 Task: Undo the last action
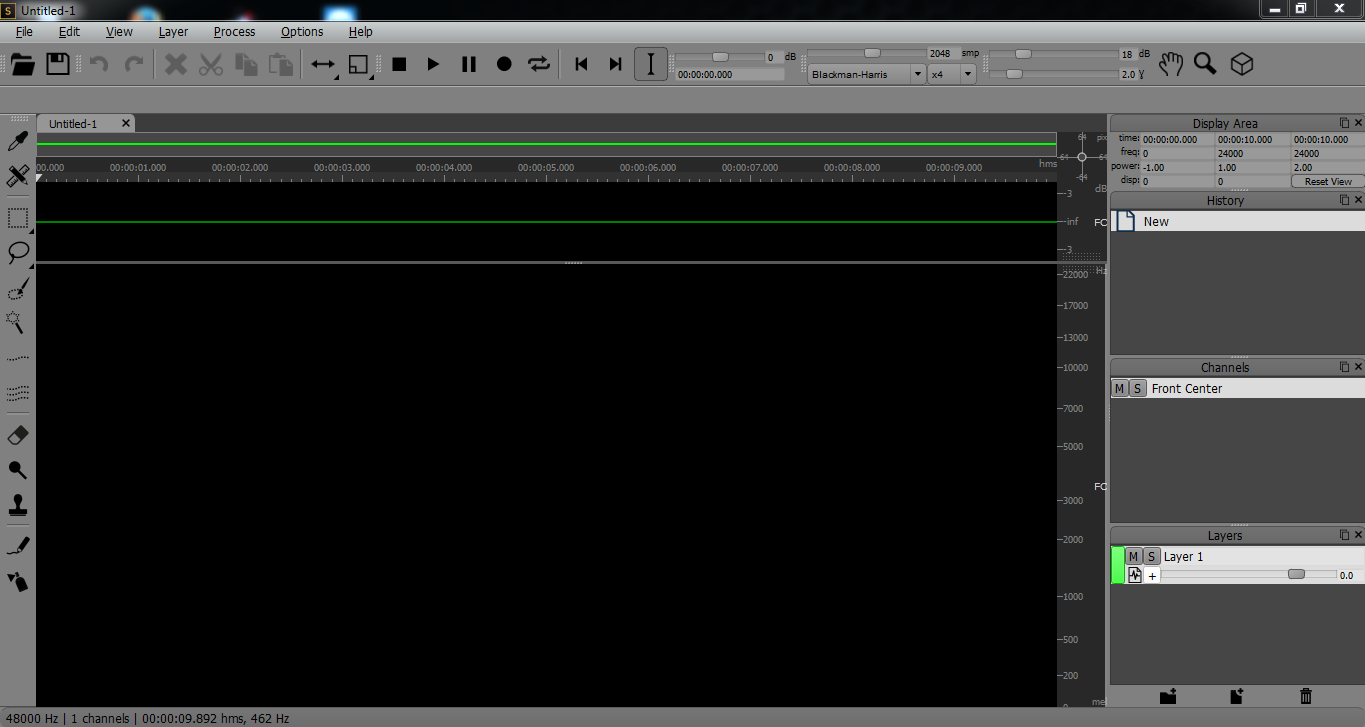[x=98, y=64]
